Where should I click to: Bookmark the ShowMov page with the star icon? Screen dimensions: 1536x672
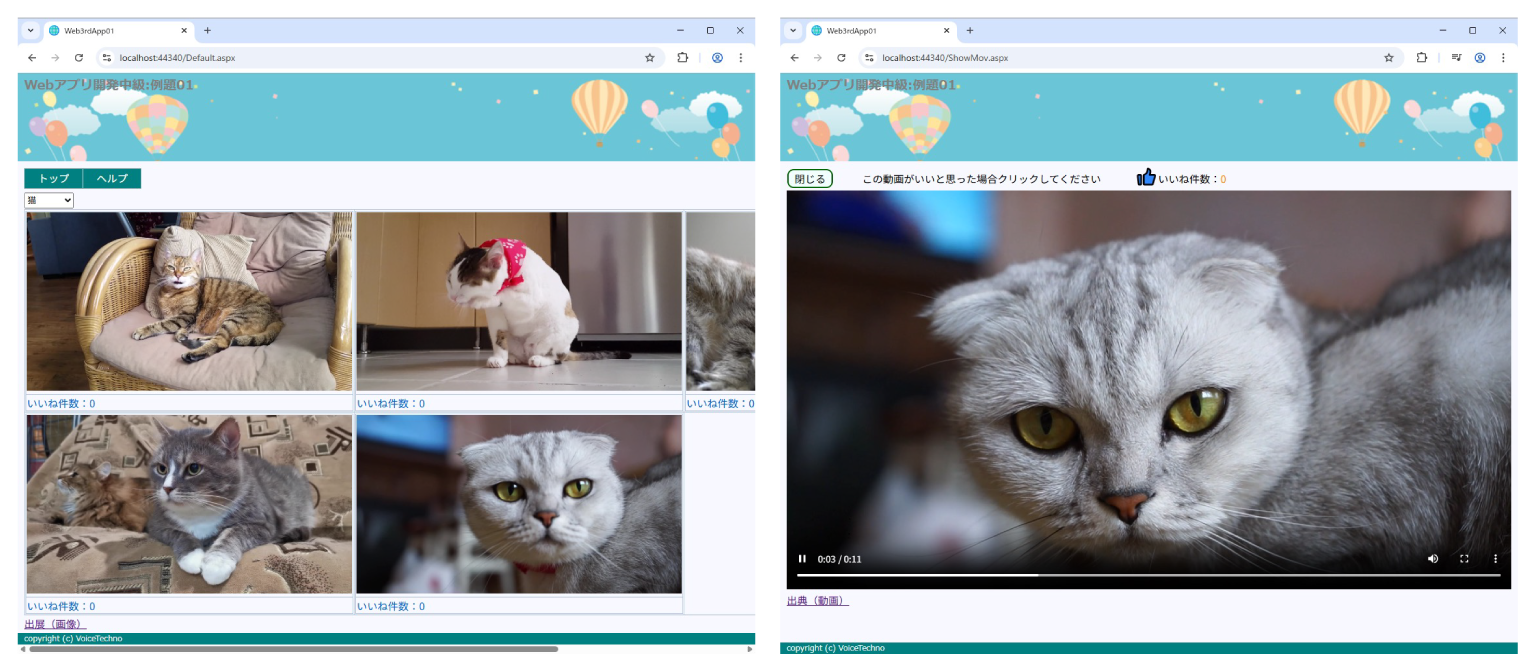click(1388, 57)
